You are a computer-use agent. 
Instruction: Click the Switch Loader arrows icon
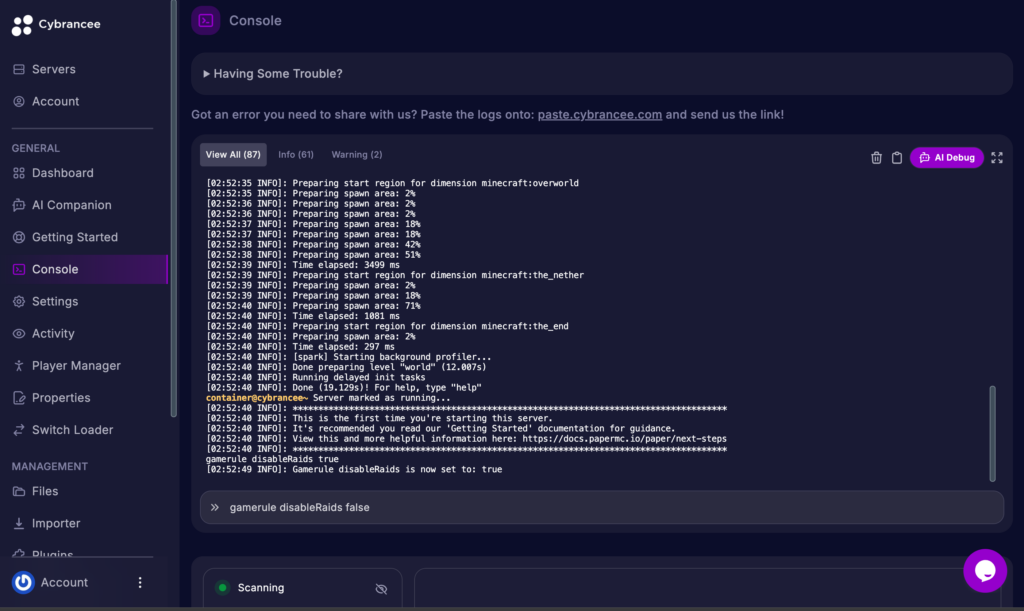click(19, 430)
